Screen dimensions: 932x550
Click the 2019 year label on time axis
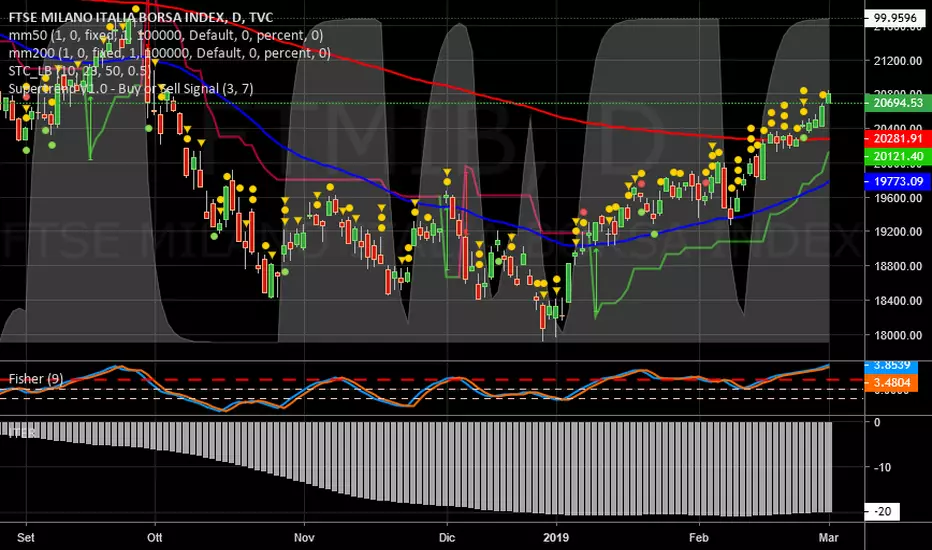pos(556,538)
